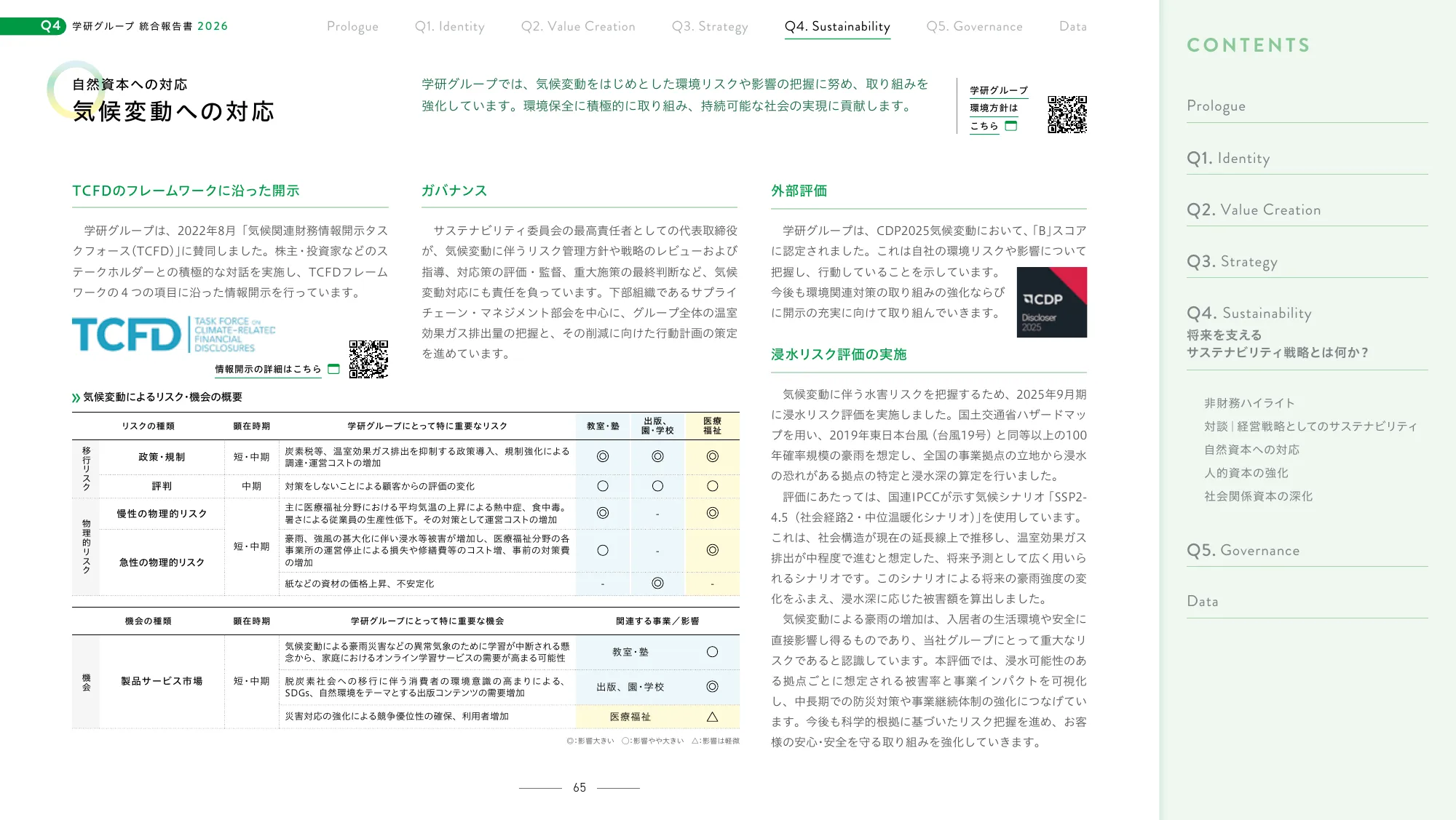
Task: Click 出版、園・学校 column header in risk table
Action: coord(657,426)
